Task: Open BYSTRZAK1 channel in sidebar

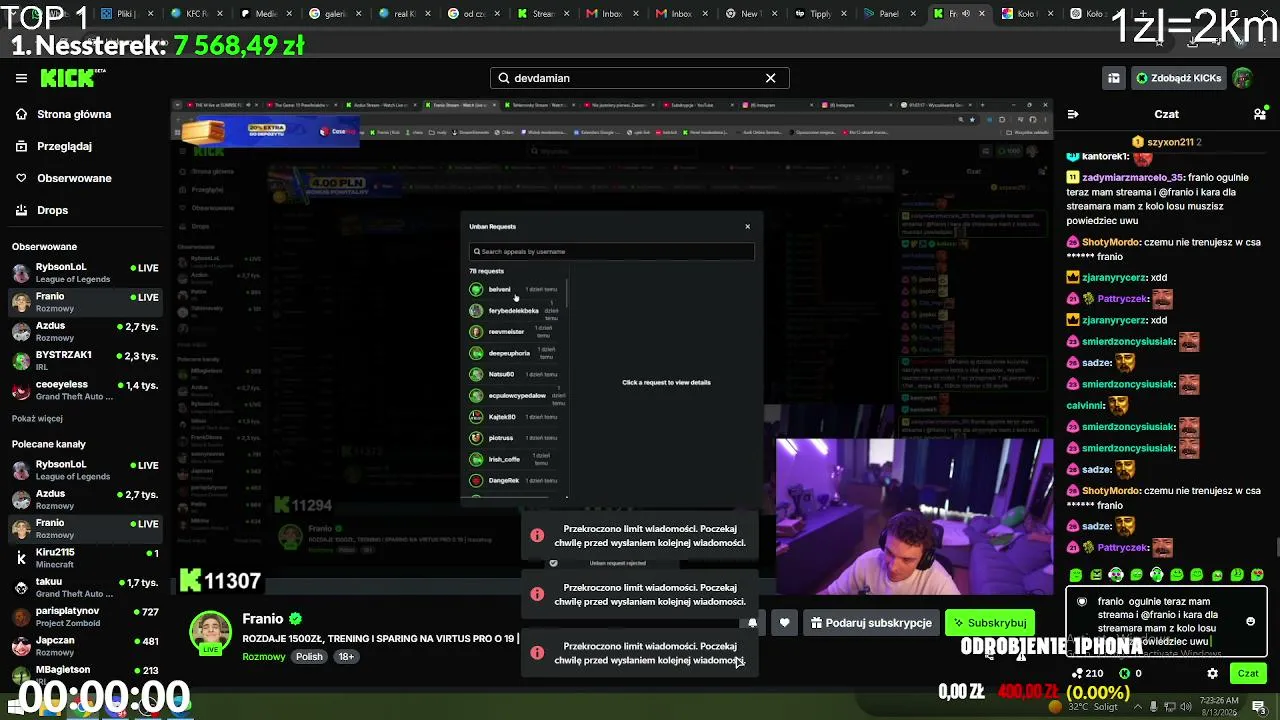Action: (84, 360)
